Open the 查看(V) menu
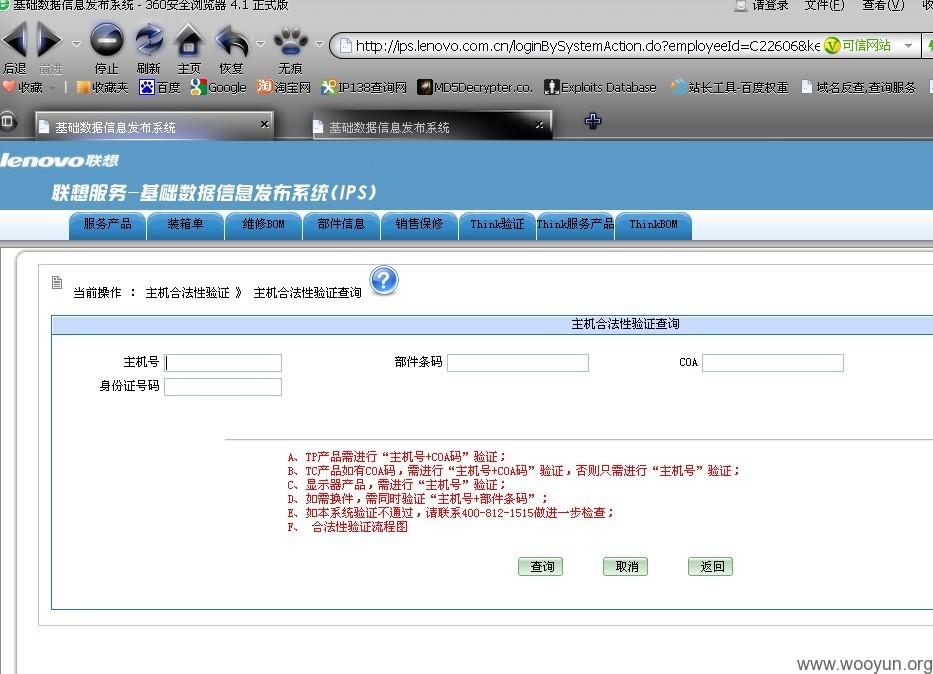 (x=883, y=5)
